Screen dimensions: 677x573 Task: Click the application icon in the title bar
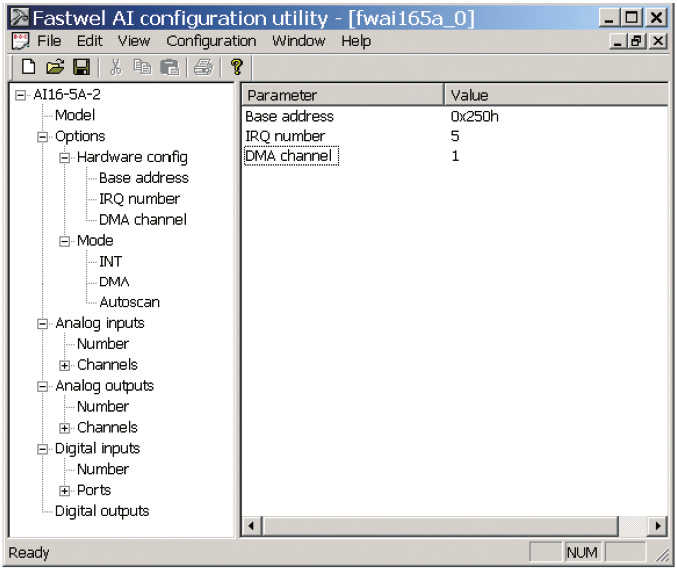pyautogui.click(x=20, y=18)
